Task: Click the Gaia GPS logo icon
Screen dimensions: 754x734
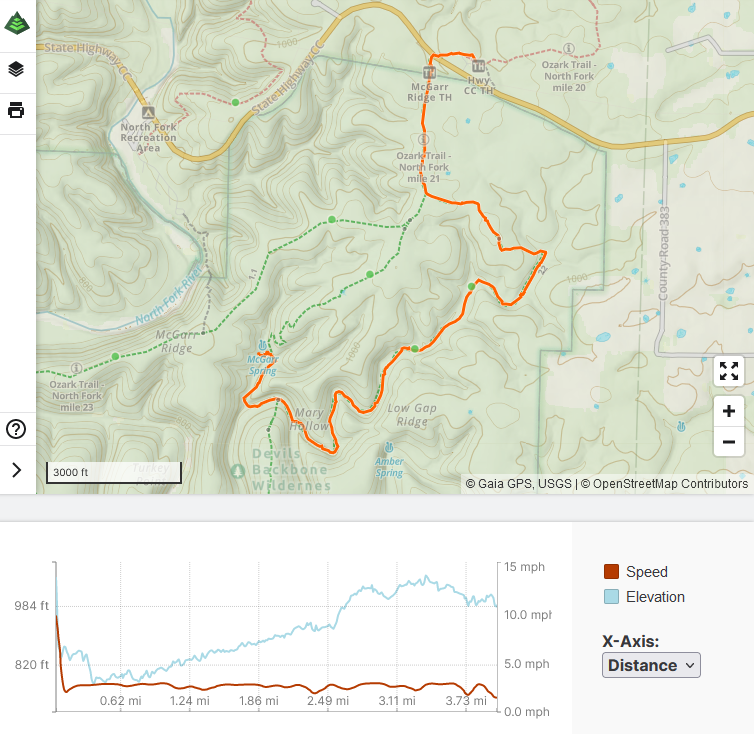Action: pyautogui.click(x=17, y=19)
